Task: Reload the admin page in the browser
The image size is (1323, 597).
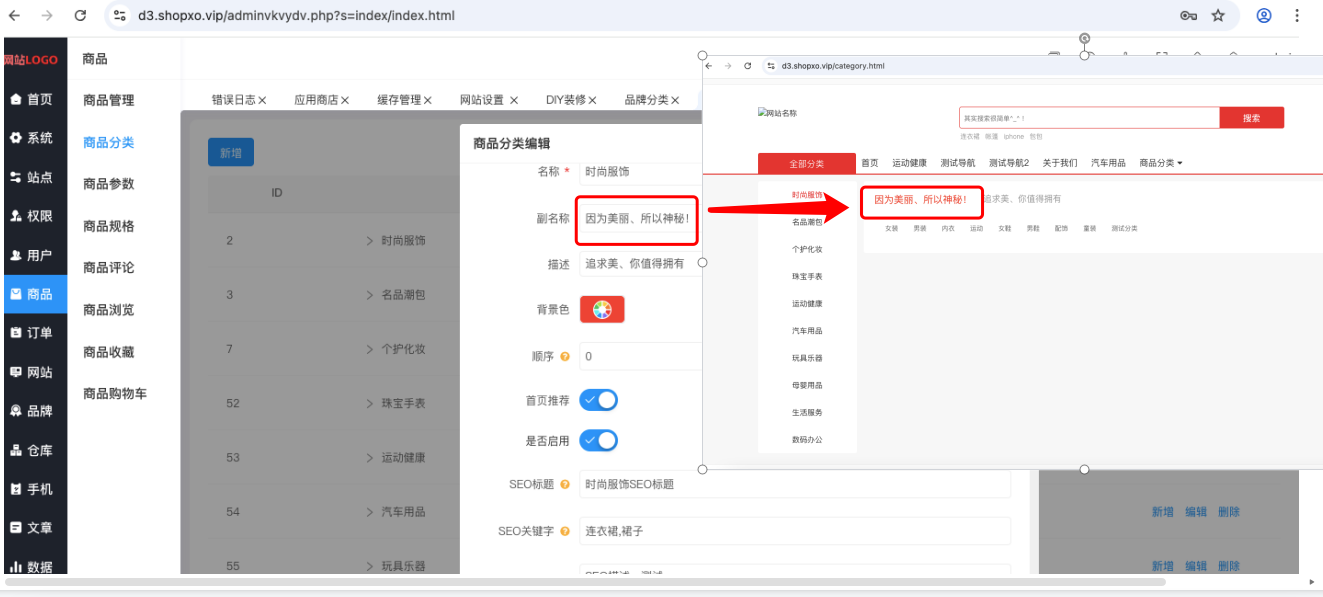Action: point(80,16)
